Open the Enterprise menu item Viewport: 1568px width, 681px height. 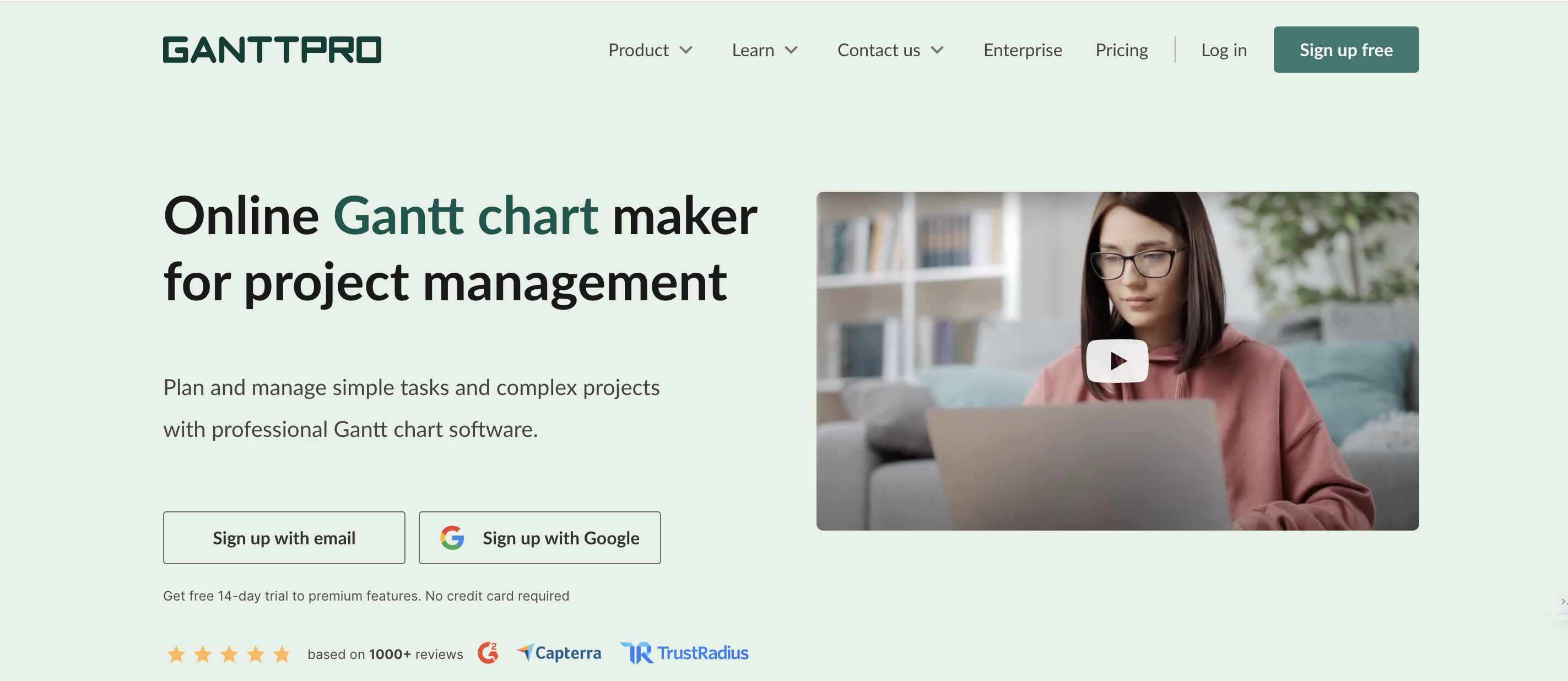point(1022,49)
